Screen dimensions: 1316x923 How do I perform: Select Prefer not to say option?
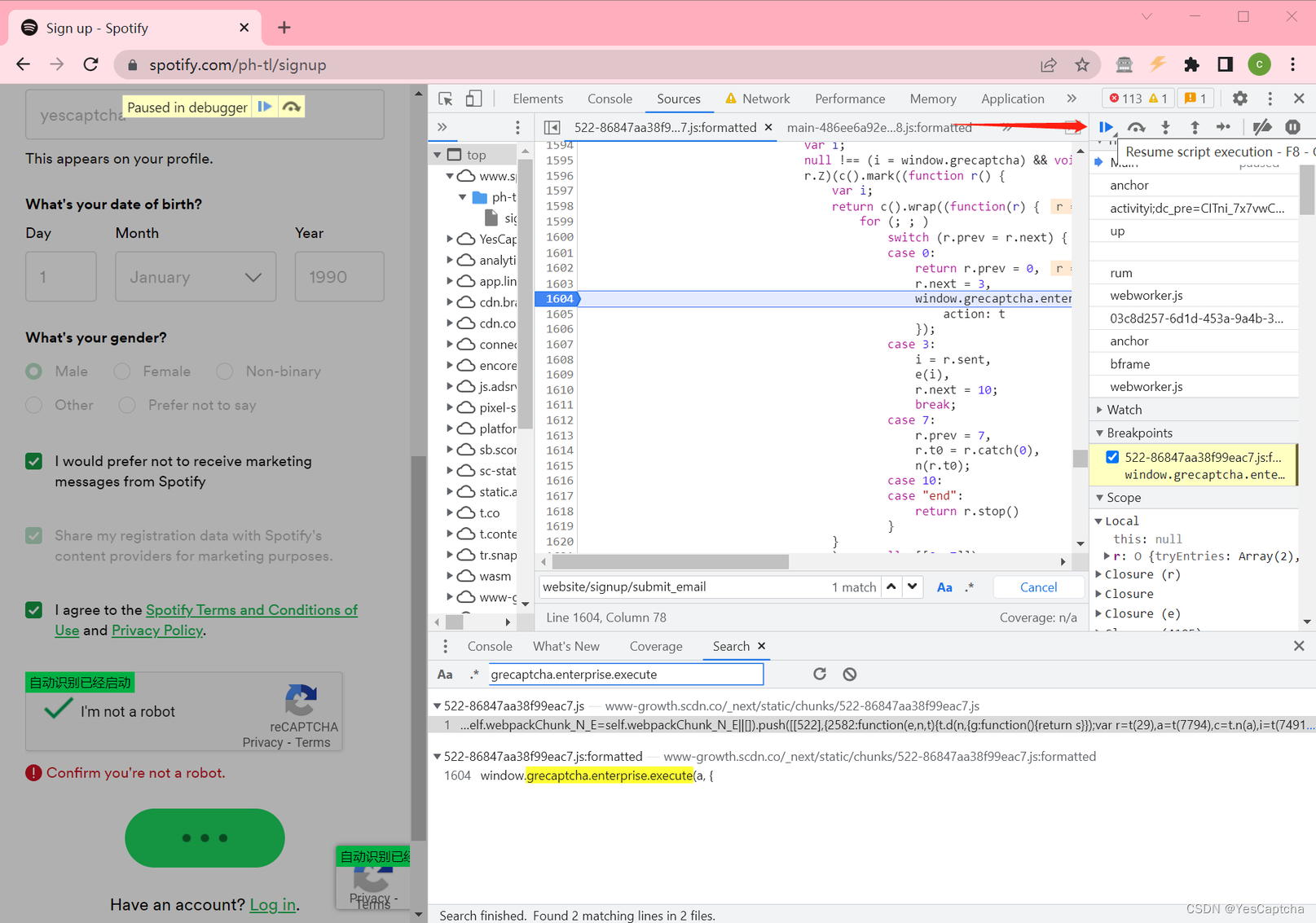127,405
